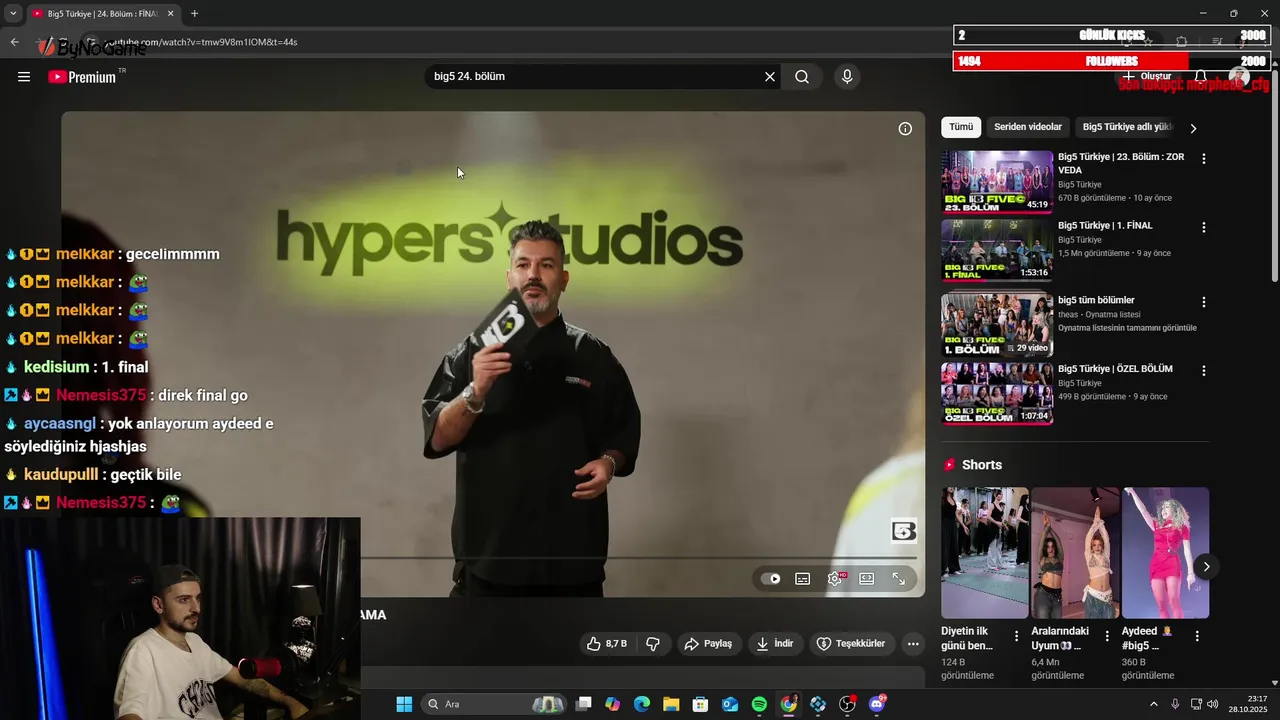Open the Aralarındaki Uyum short thumbnail
This screenshot has height=720, width=1280.
click(x=1075, y=553)
